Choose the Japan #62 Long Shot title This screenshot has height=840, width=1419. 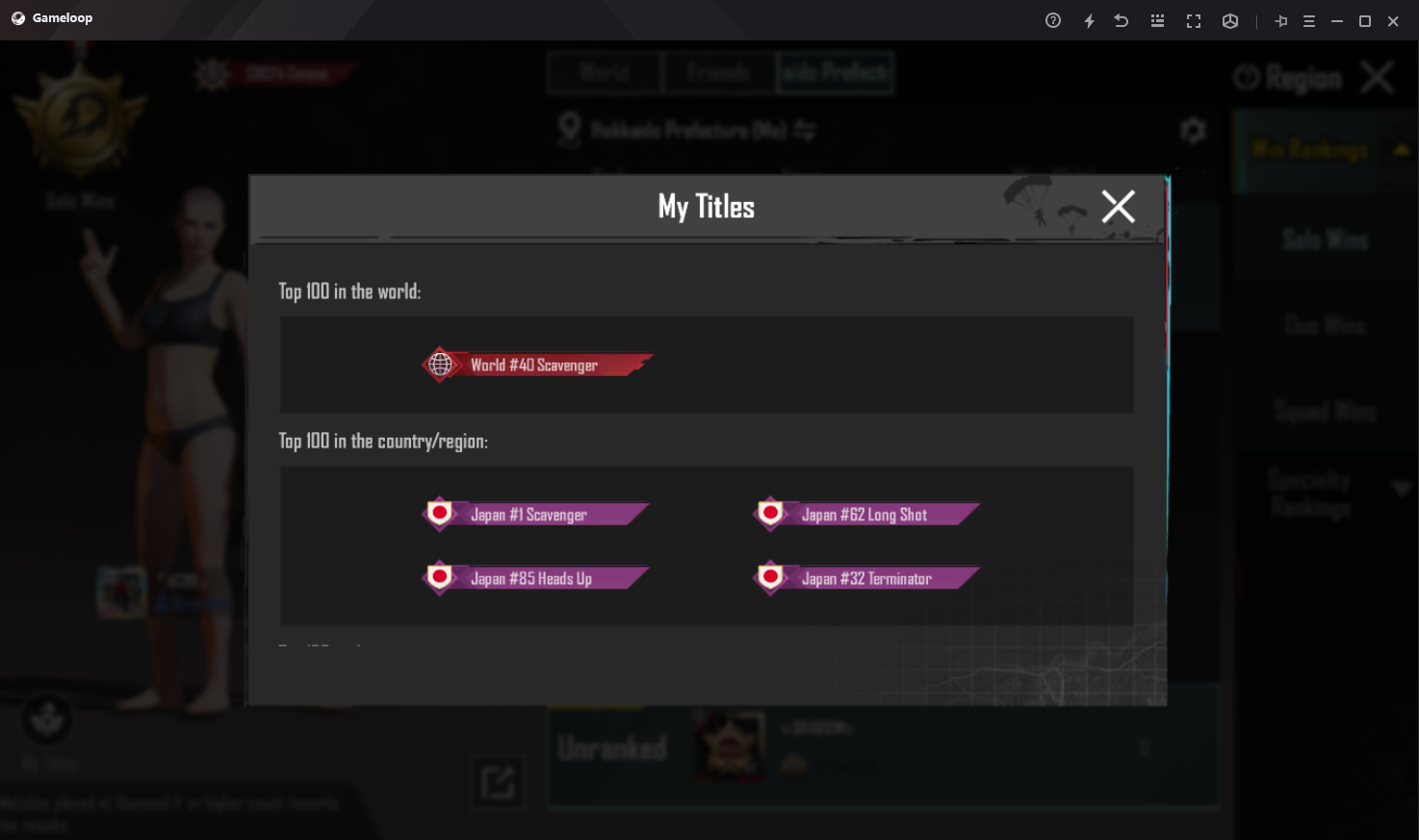click(x=866, y=515)
